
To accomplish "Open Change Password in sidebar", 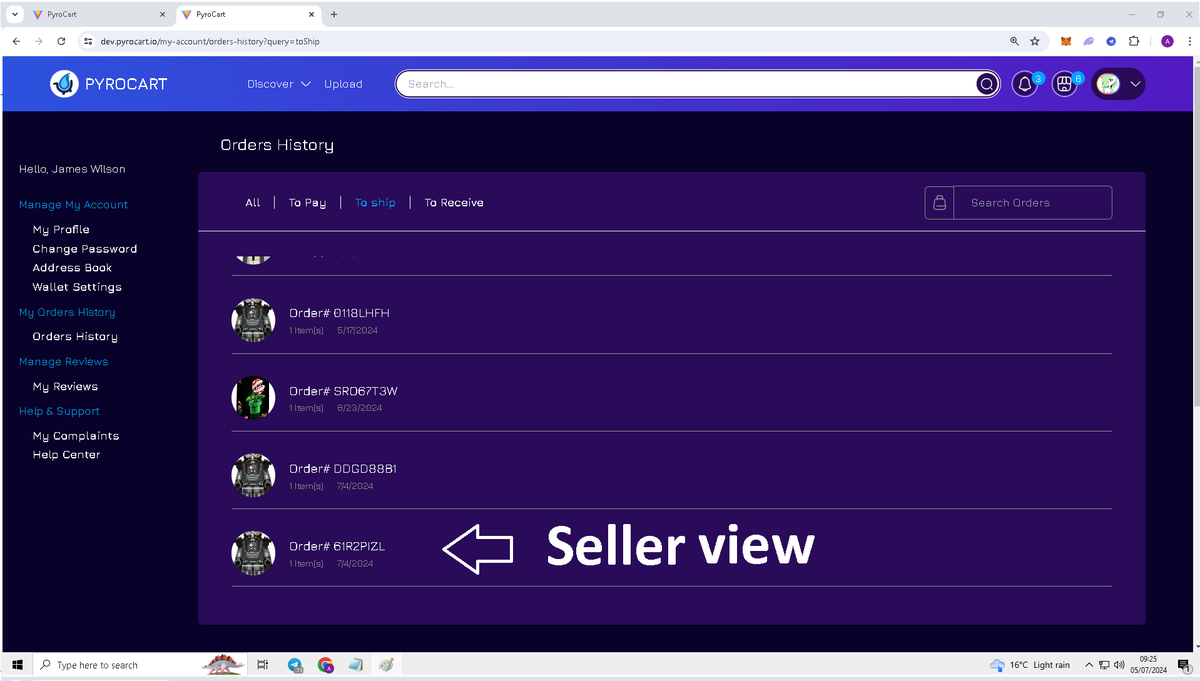I will [85, 248].
